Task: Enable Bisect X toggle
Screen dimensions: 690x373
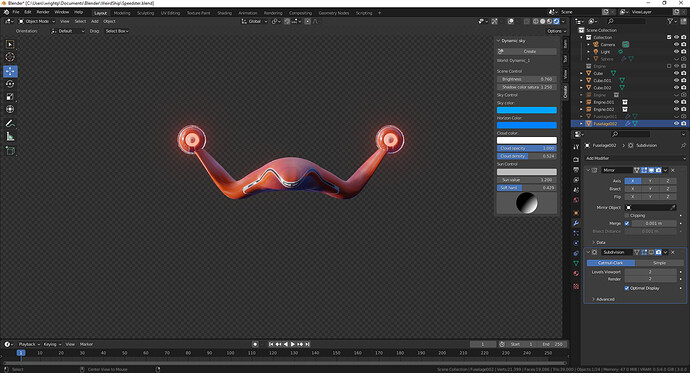Action: coord(633,189)
